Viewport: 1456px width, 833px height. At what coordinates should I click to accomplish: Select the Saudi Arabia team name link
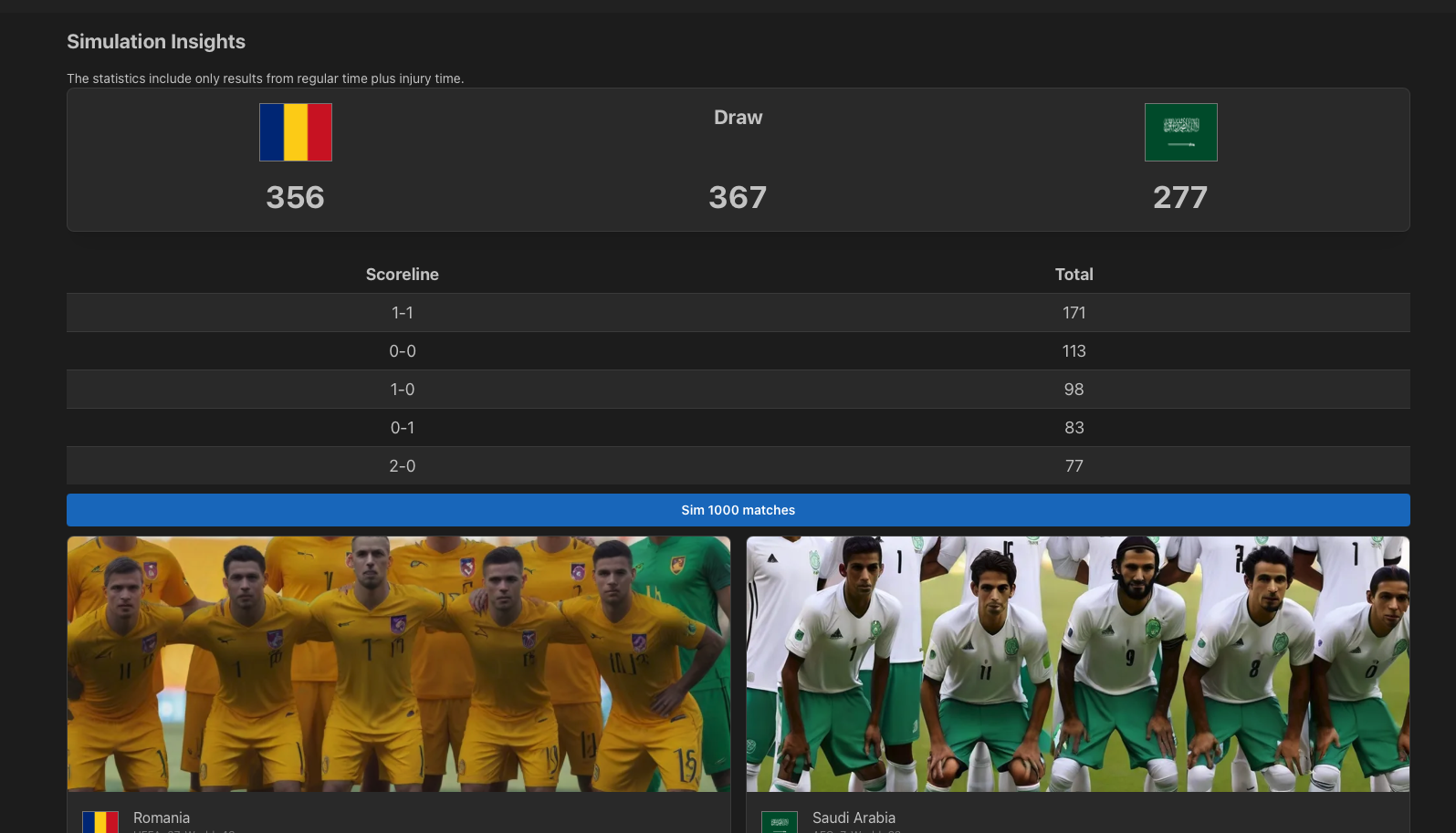854,817
